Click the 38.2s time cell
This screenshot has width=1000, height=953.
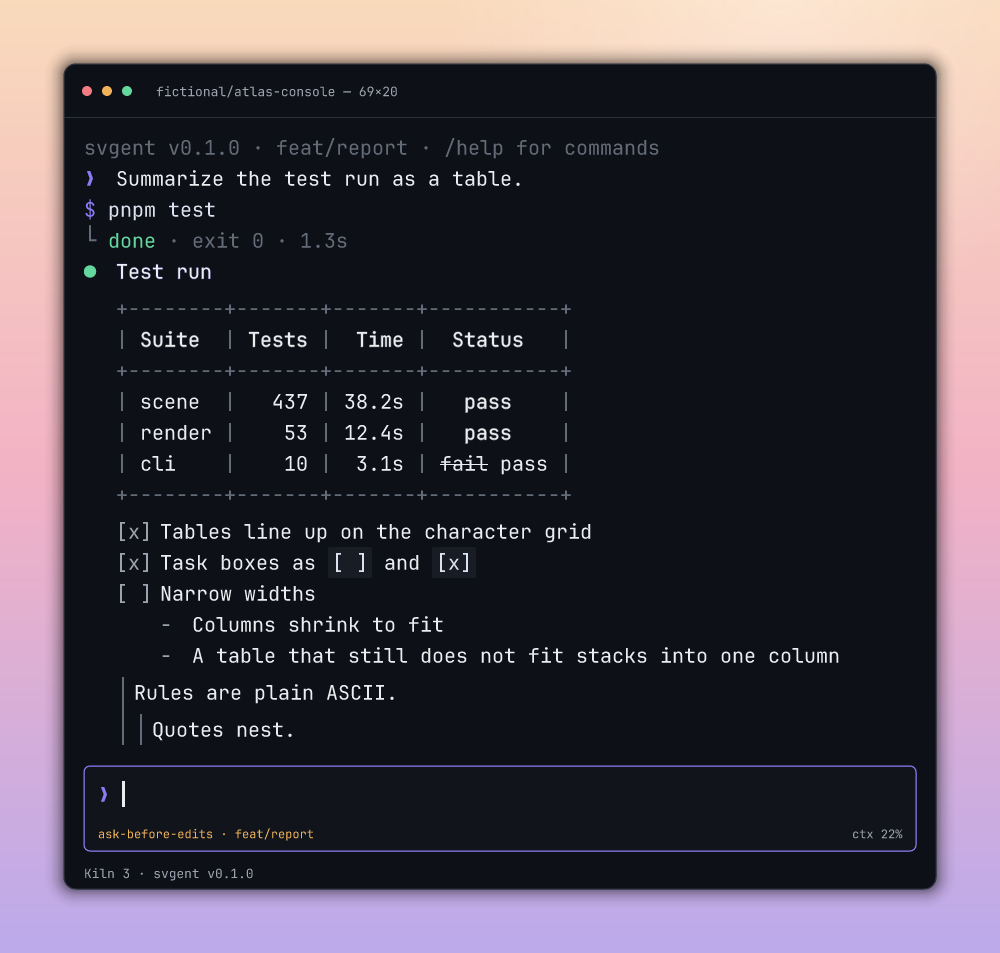(374, 402)
